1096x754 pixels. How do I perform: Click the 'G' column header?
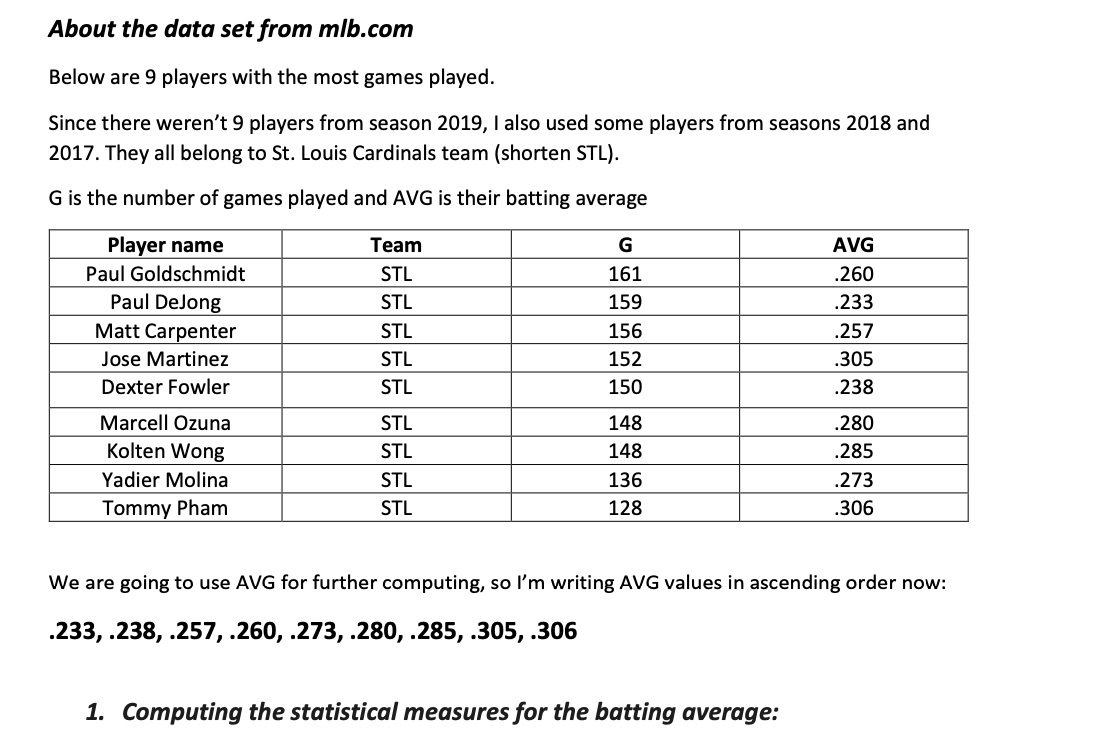pyautogui.click(x=625, y=245)
